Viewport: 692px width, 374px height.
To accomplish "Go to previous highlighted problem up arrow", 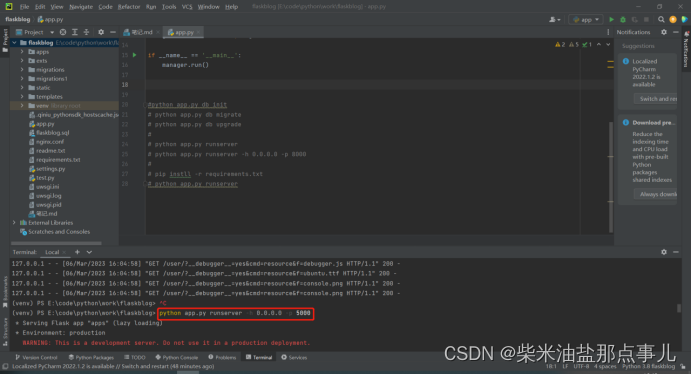I will click(599, 45).
